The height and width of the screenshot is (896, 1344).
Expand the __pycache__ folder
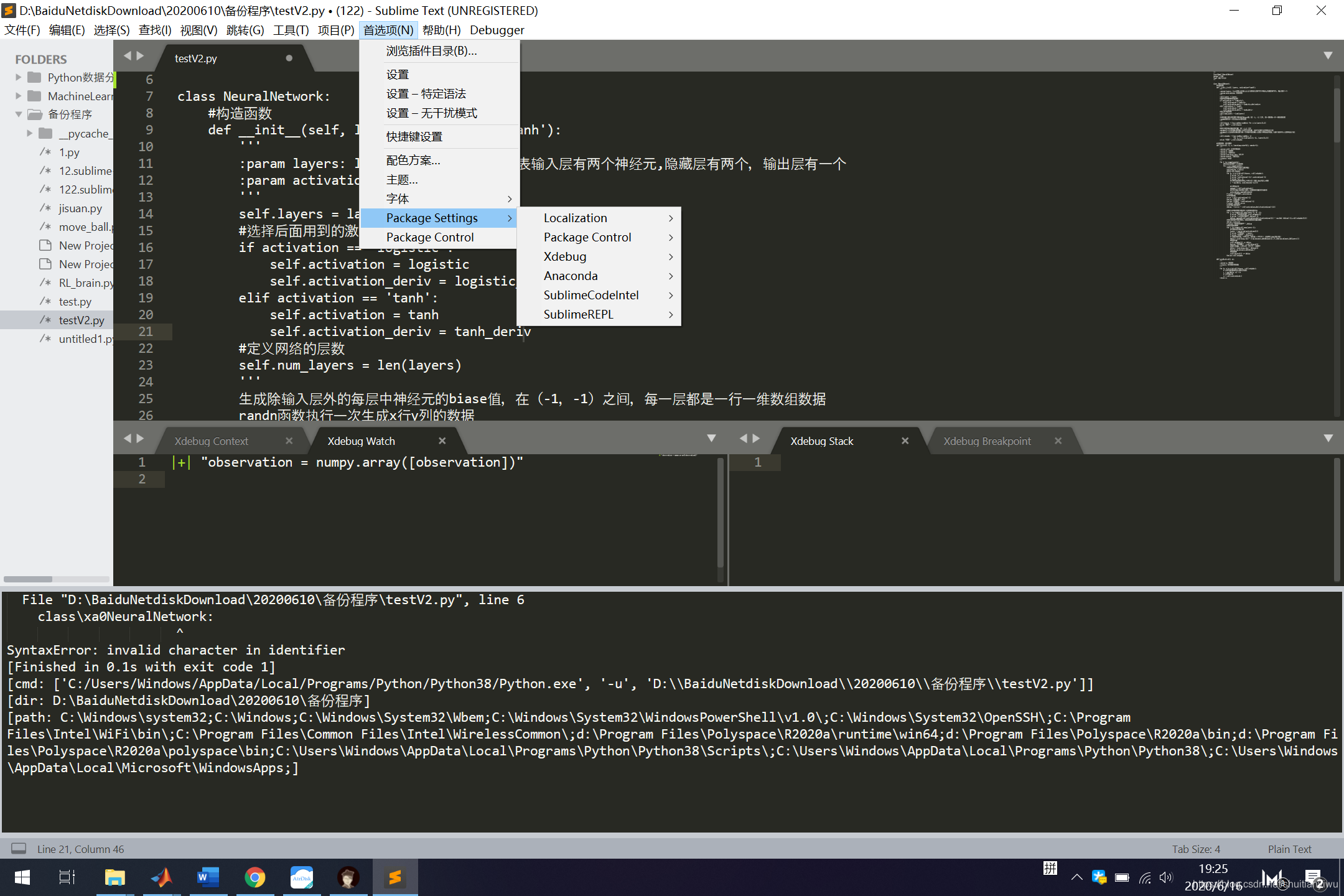coord(29,133)
